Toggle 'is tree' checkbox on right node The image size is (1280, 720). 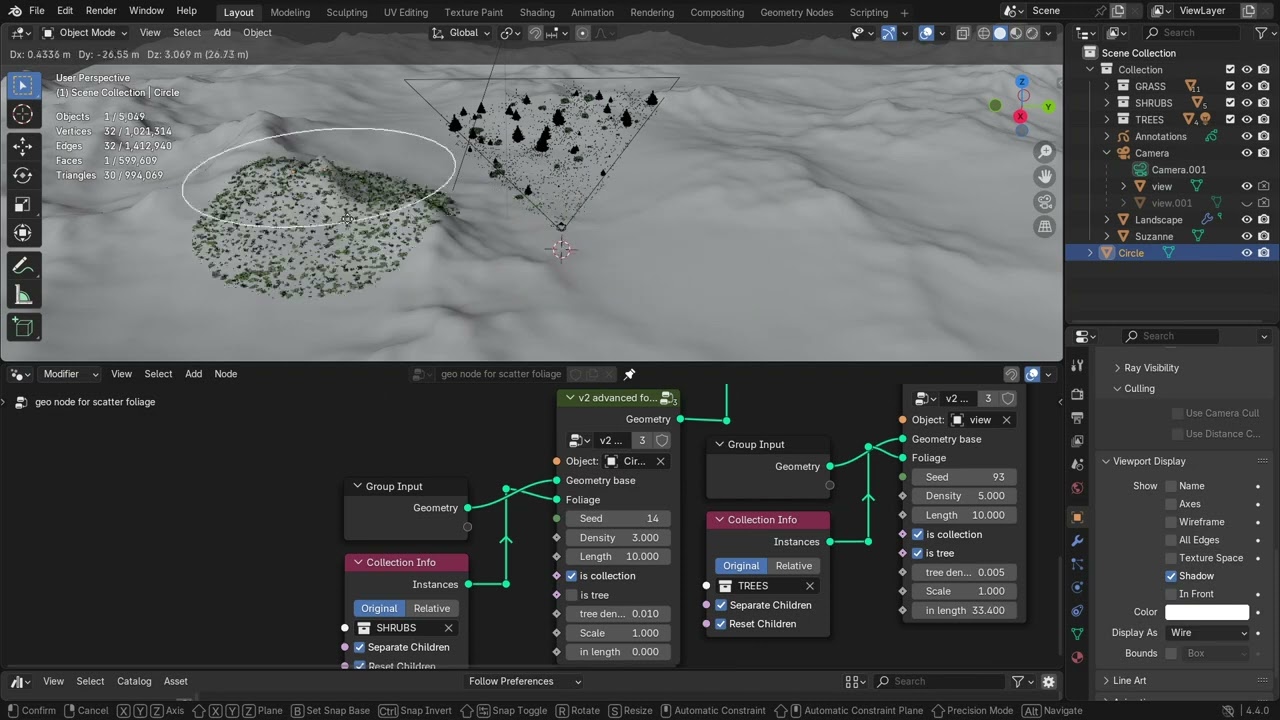917,553
